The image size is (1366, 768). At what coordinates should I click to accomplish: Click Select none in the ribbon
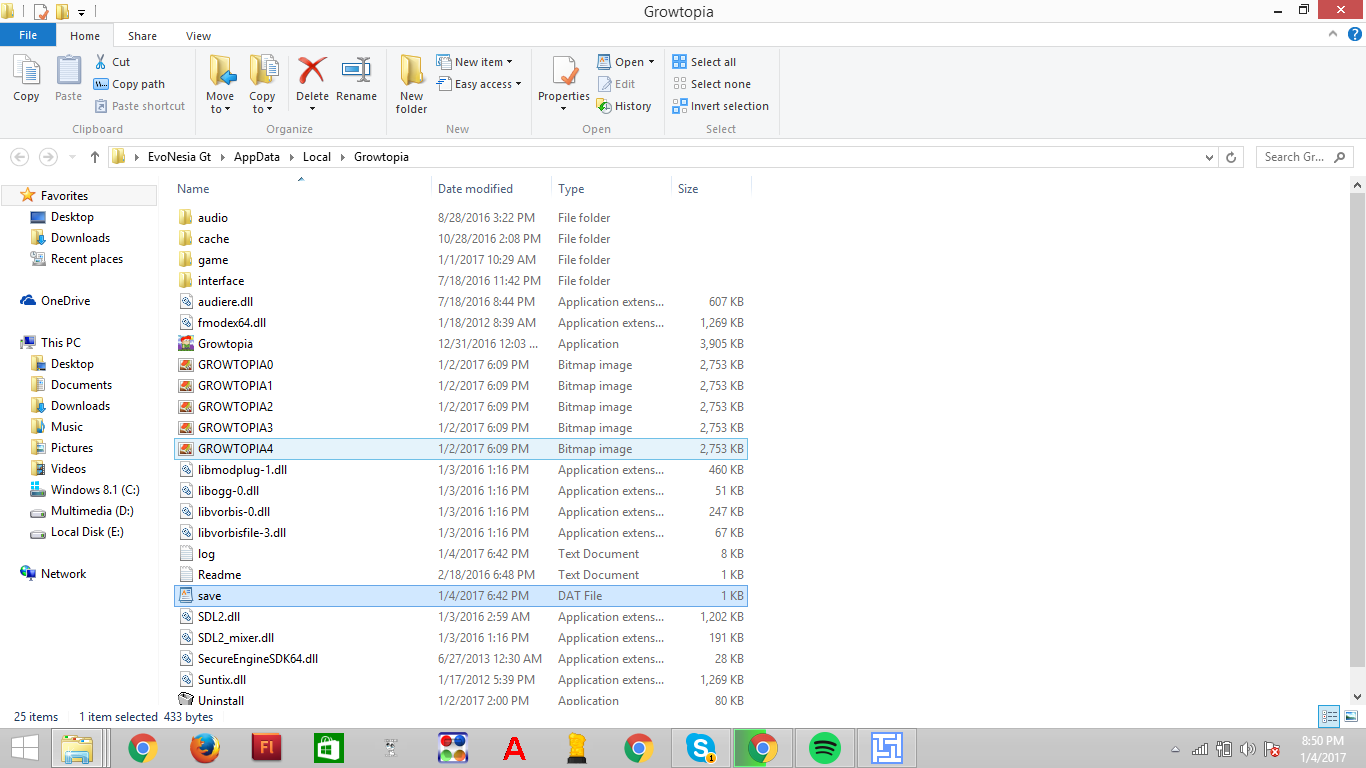pos(712,84)
